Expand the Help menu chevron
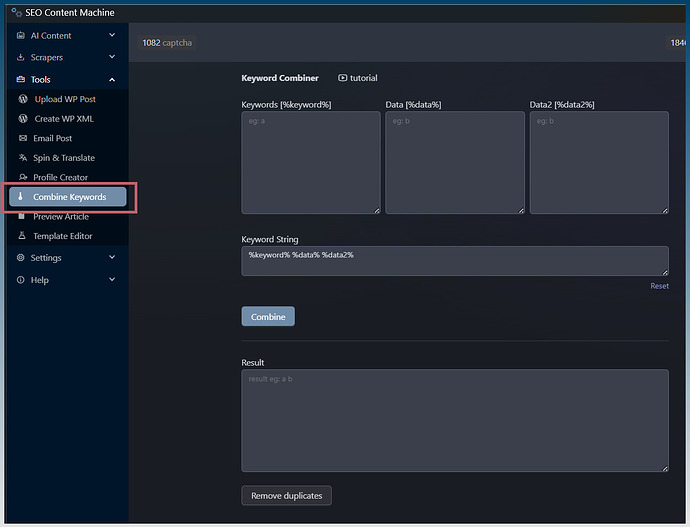690x527 pixels. click(x=112, y=280)
